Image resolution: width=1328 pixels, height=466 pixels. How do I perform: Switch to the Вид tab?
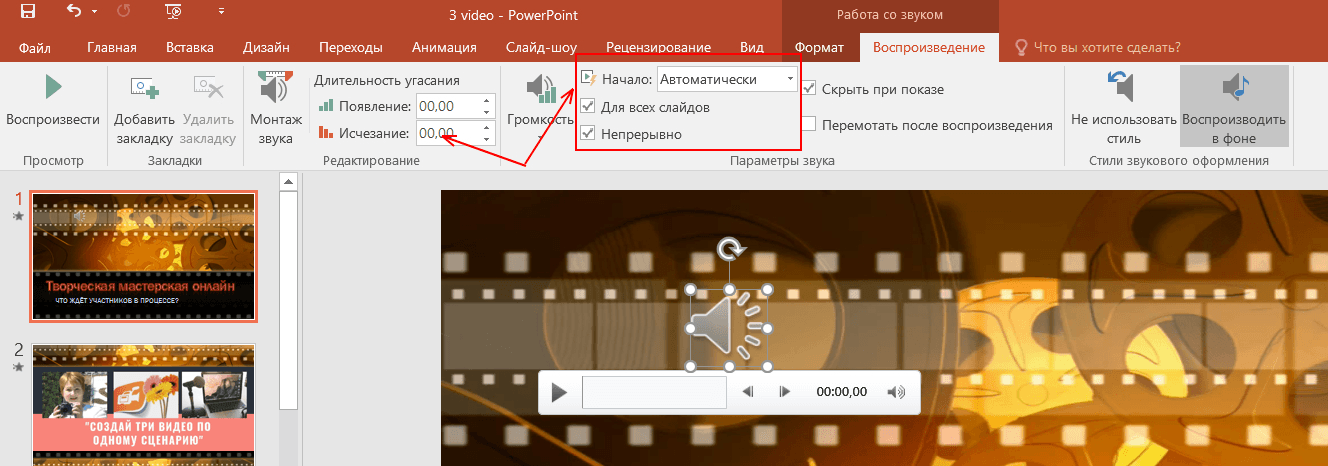[751, 47]
